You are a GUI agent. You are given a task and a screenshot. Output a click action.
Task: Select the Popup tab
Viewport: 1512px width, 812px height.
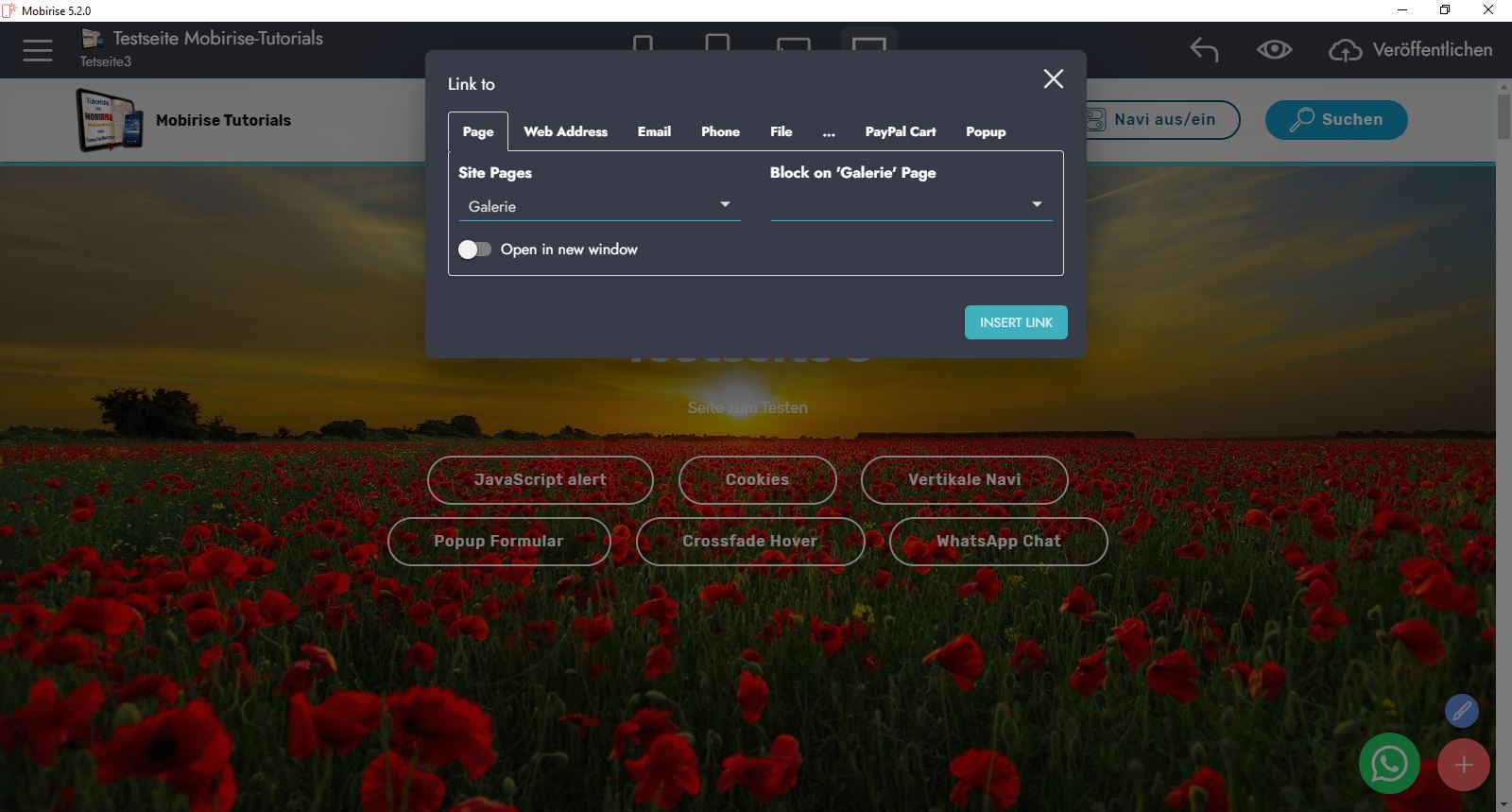[x=986, y=132]
